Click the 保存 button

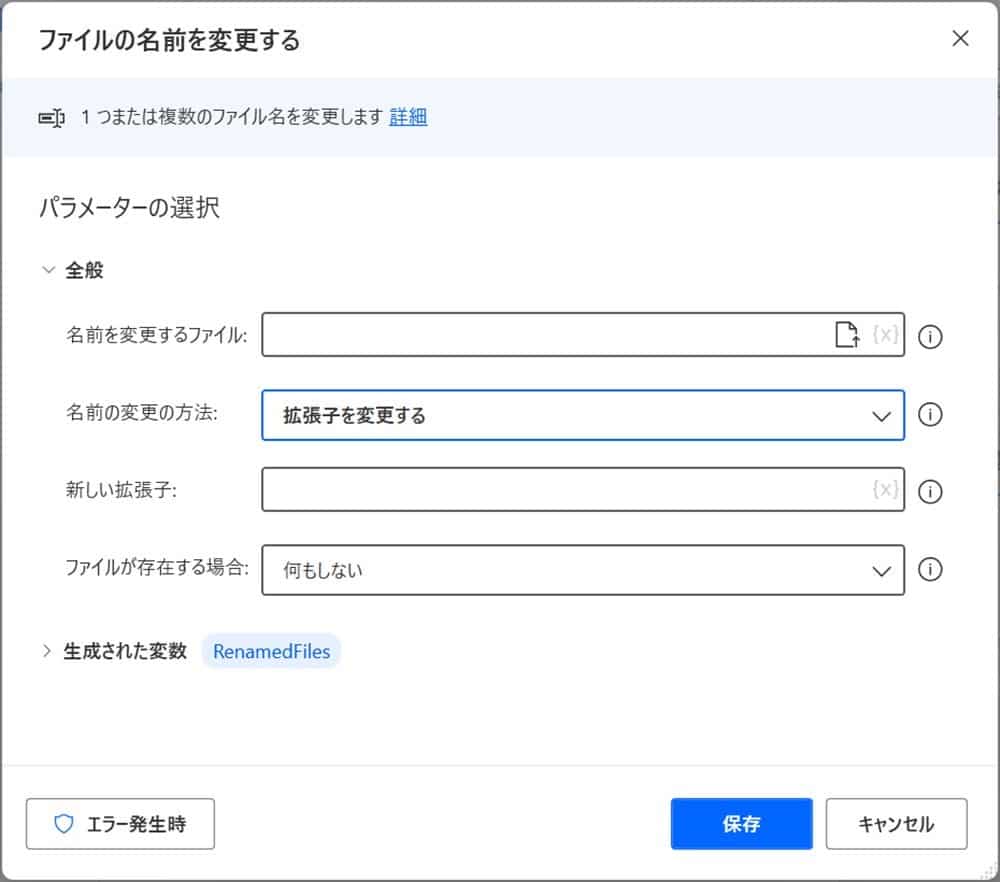(x=741, y=823)
